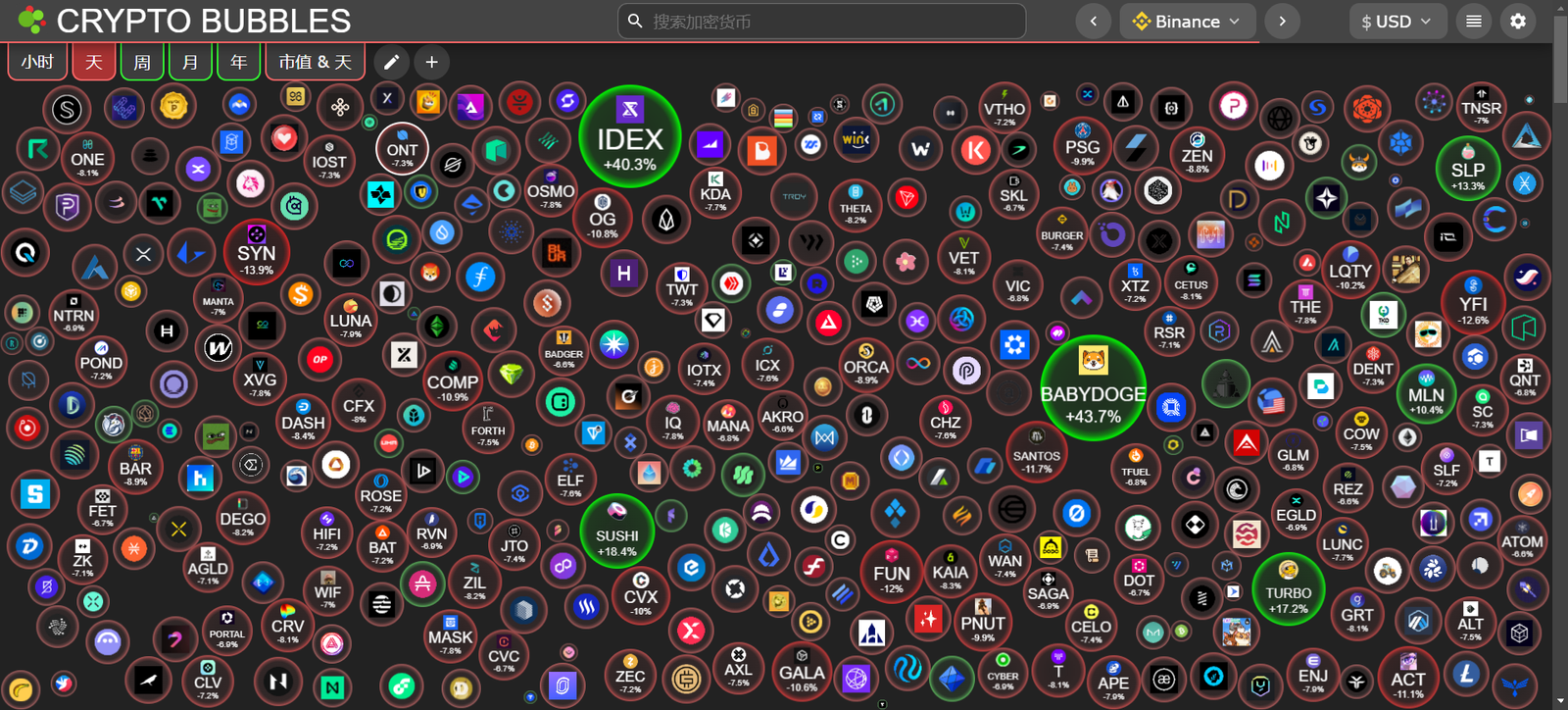1568x710 pixels.
Task: Click the pencil edit icon
Action: click(x=391, y=62)
